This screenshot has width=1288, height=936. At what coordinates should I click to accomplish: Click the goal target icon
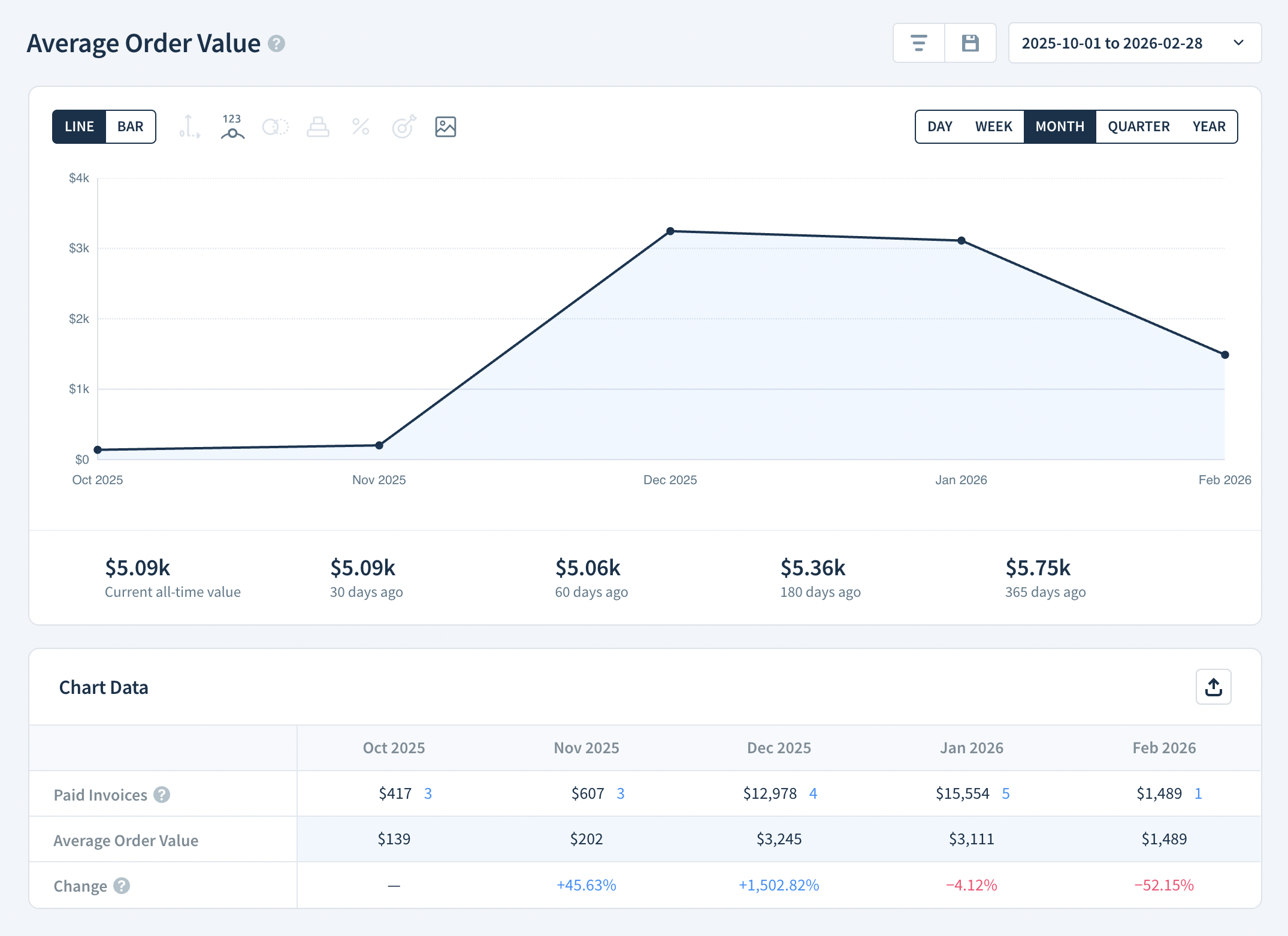pyautogui.click(x=403, y=126)
